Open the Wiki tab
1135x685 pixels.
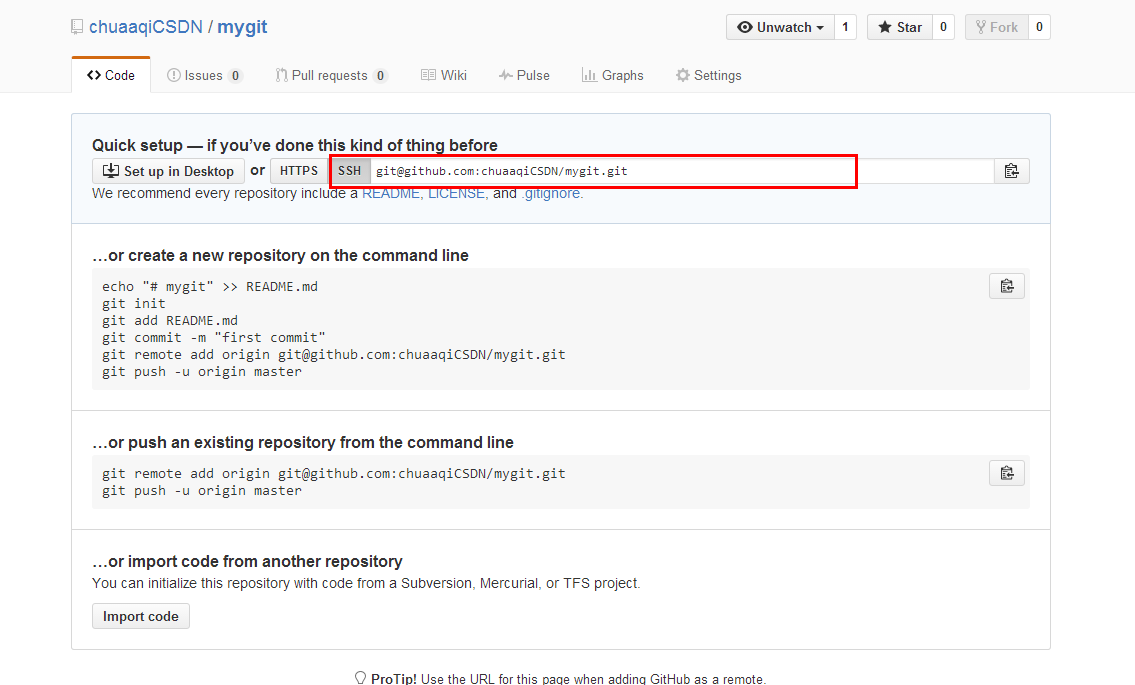(444, 75)
